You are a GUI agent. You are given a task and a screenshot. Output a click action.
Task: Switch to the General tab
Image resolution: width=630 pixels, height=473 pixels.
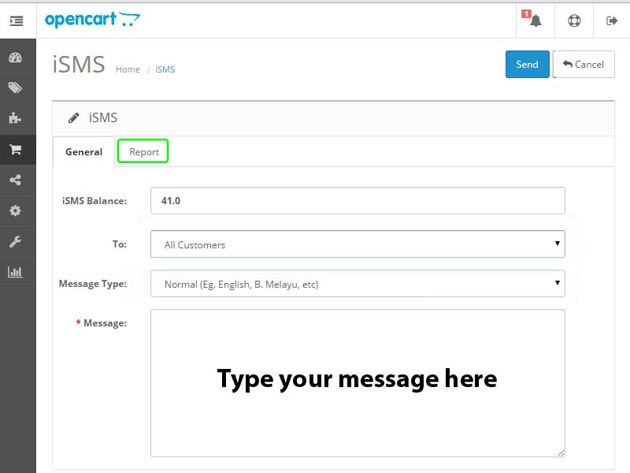coord(84,152)
